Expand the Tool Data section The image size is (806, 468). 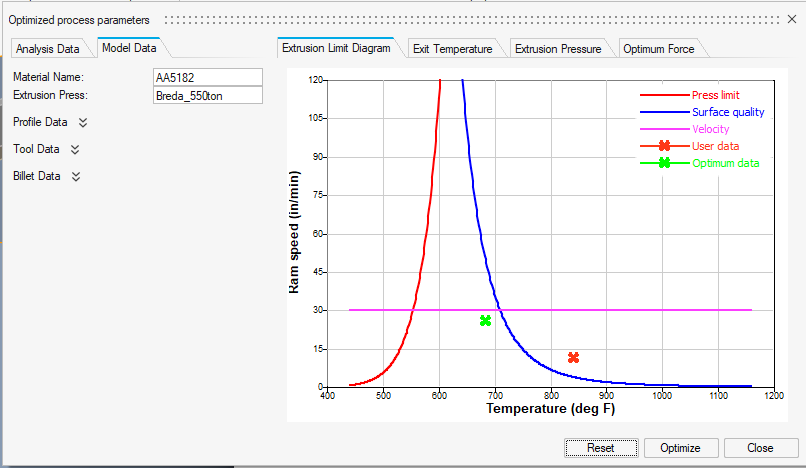(75, 150)
